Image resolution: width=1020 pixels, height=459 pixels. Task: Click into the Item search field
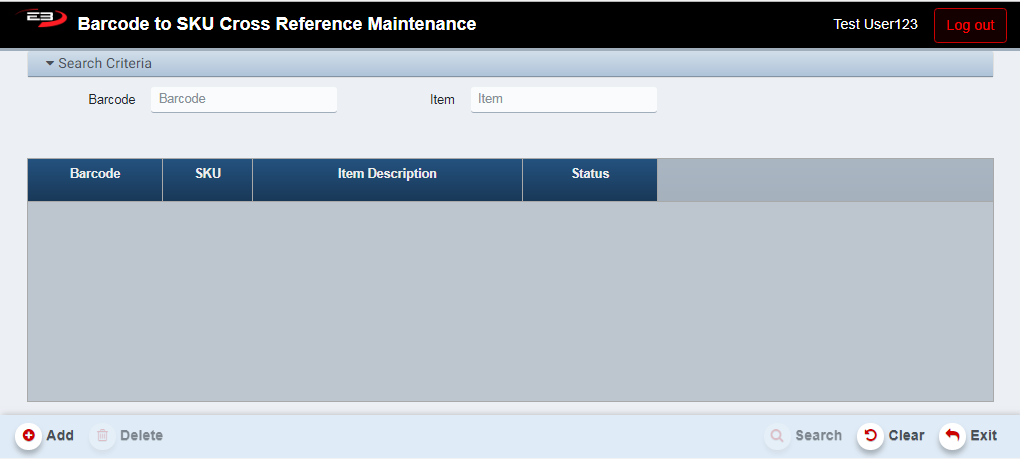563,99
